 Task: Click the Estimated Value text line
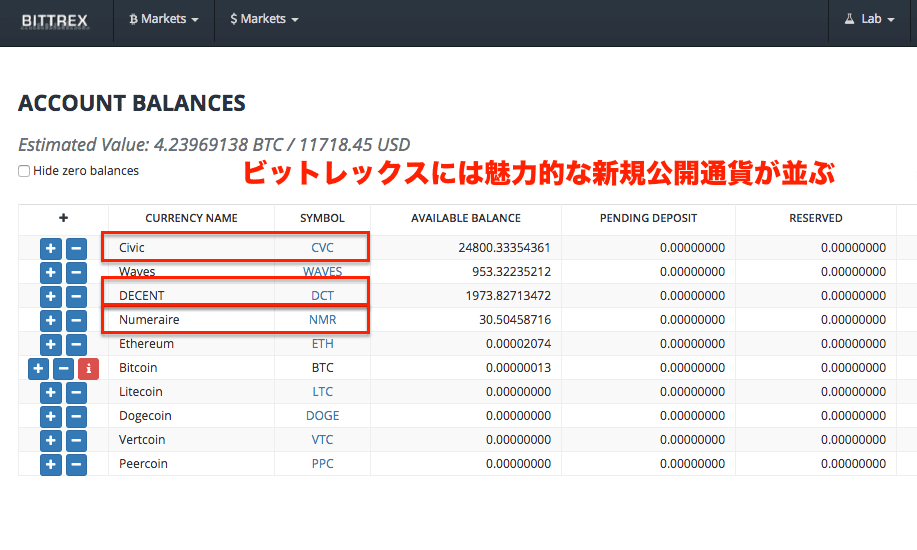click(214, 145)
